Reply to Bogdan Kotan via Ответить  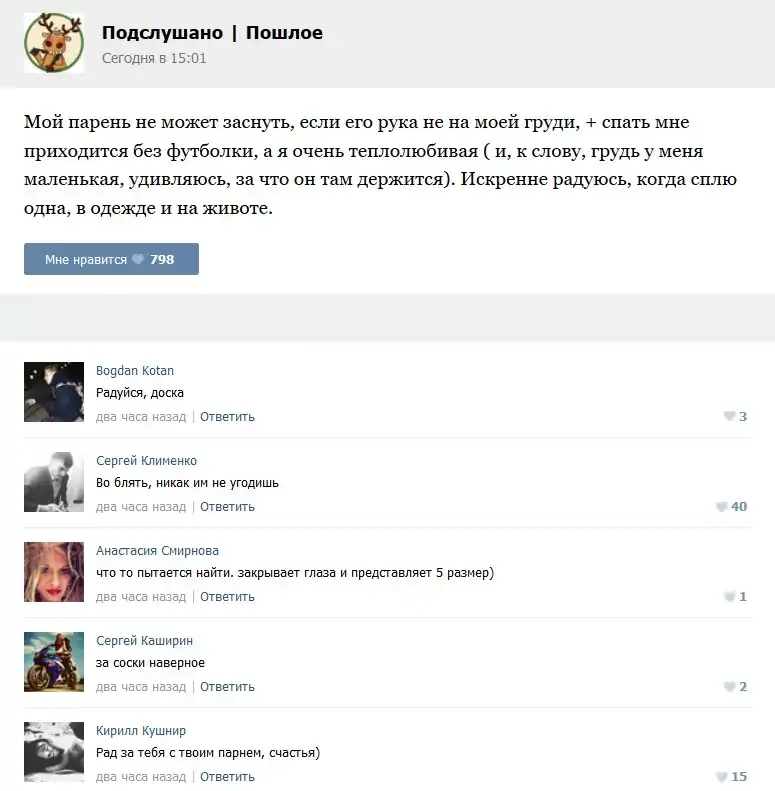227,417
